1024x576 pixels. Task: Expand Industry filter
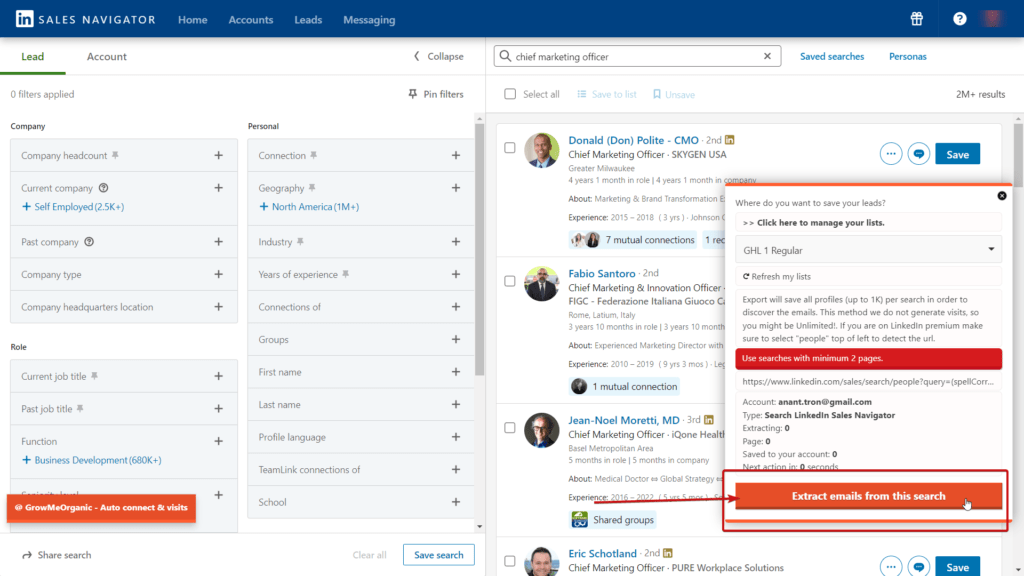click(456, 242)
